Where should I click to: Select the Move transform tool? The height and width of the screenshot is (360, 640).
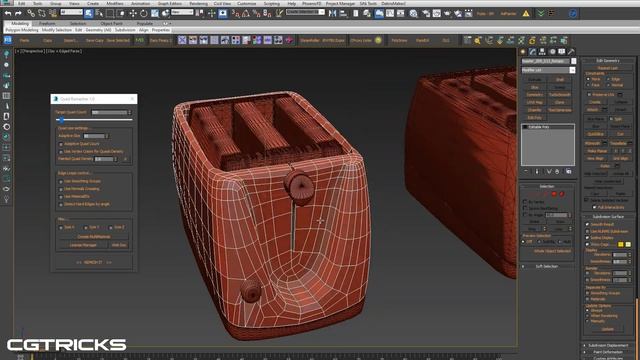133,13
